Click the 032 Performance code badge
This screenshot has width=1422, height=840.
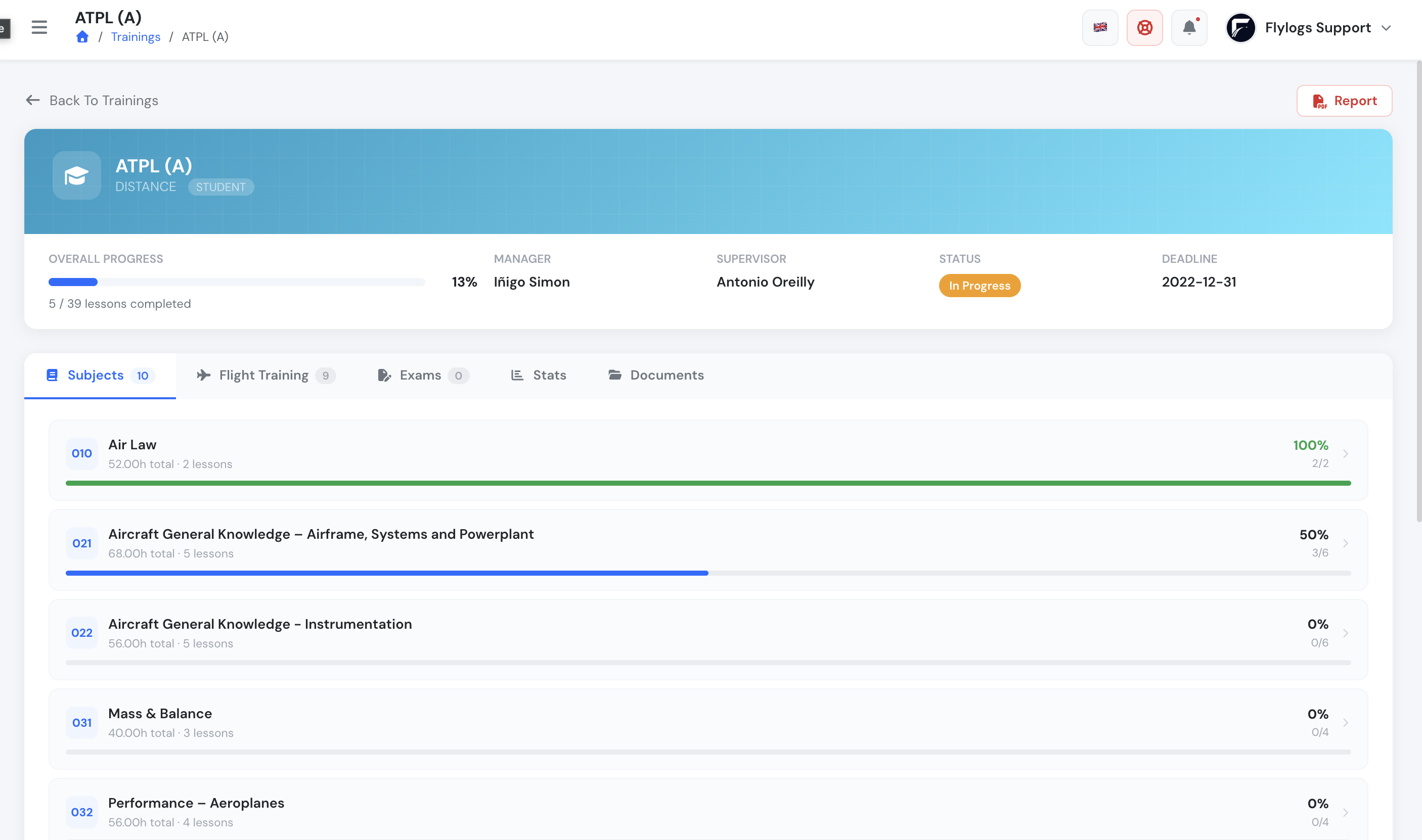pos(81,812)
